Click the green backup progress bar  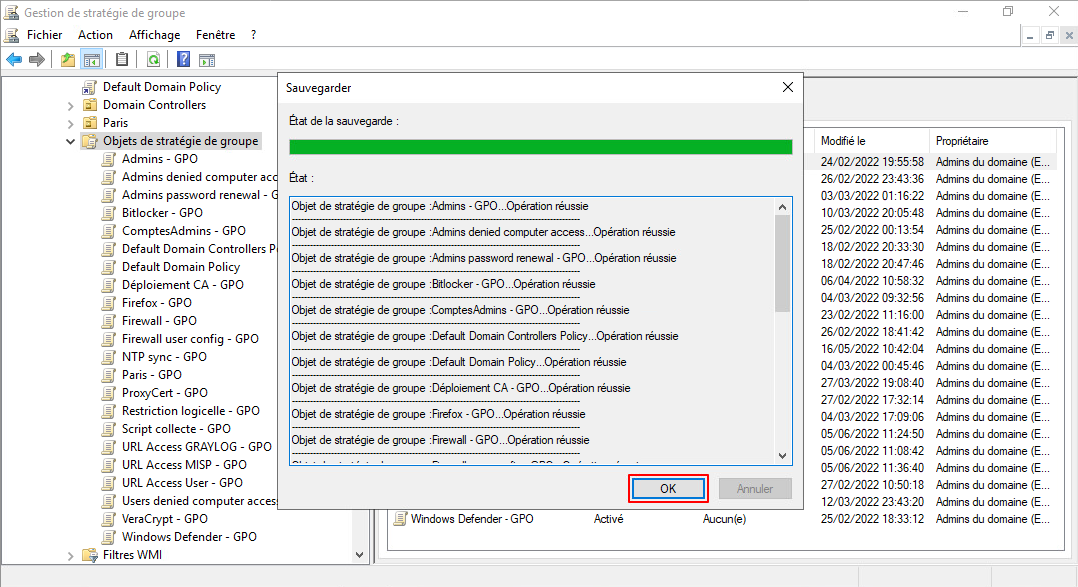click(x=540, y=147)
